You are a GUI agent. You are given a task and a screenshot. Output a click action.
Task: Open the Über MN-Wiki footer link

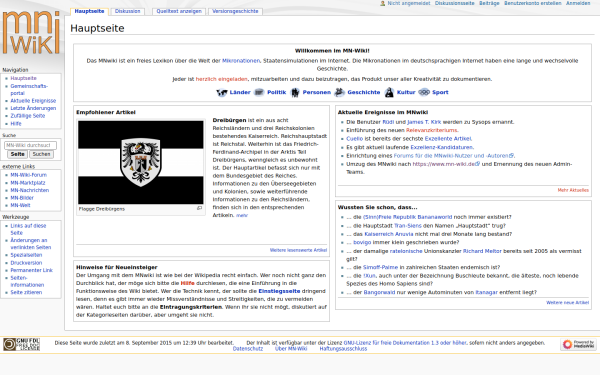(x=291, y=349)
